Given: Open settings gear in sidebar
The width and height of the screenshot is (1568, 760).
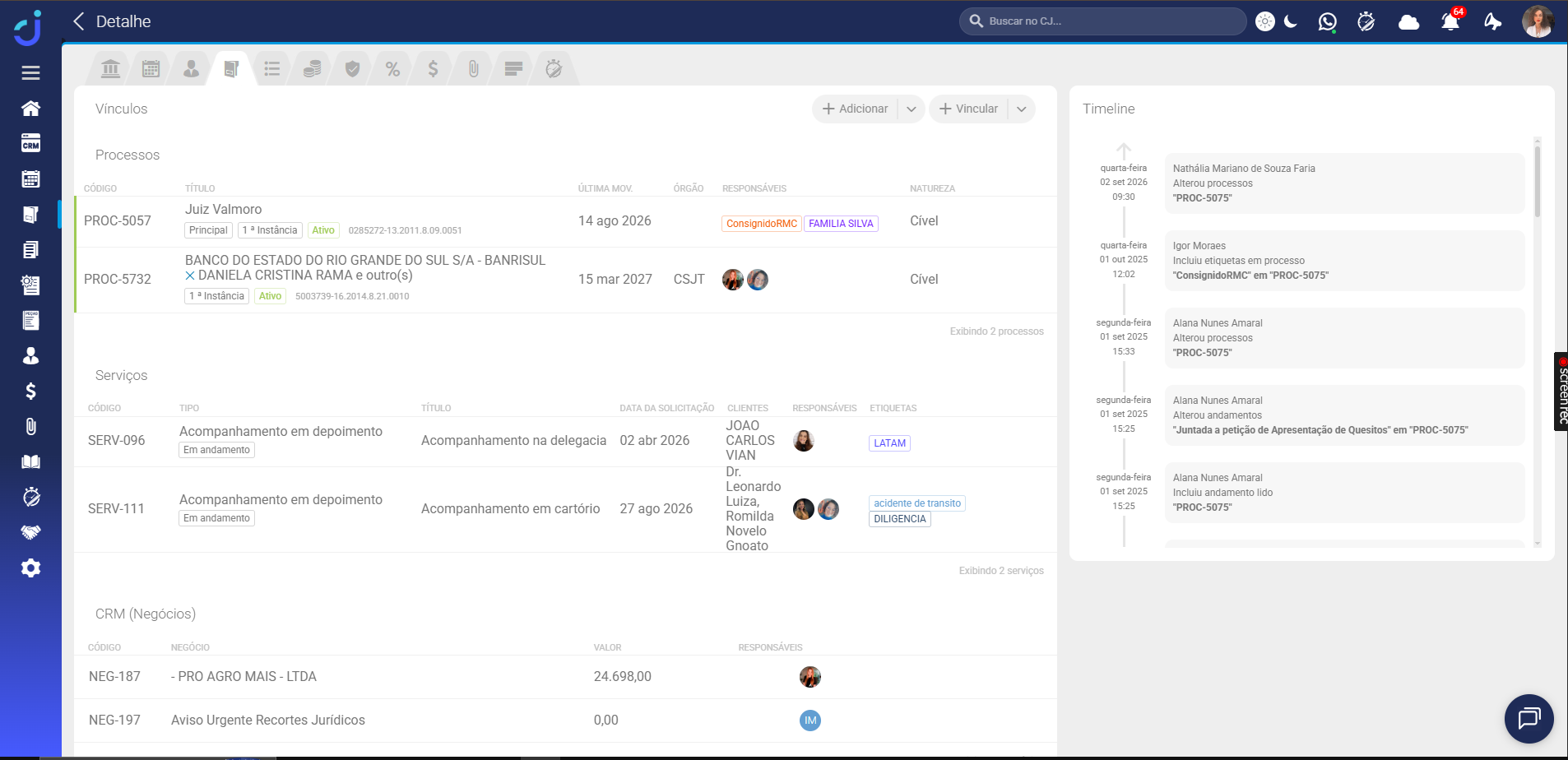Looking at the screenshot, I should click(x=30, y=568).
